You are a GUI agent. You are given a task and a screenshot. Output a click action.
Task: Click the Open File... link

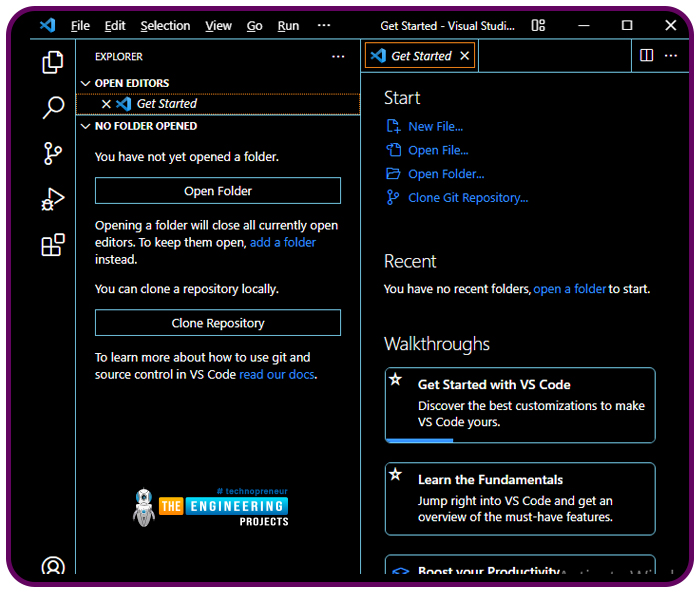point(438,150)
